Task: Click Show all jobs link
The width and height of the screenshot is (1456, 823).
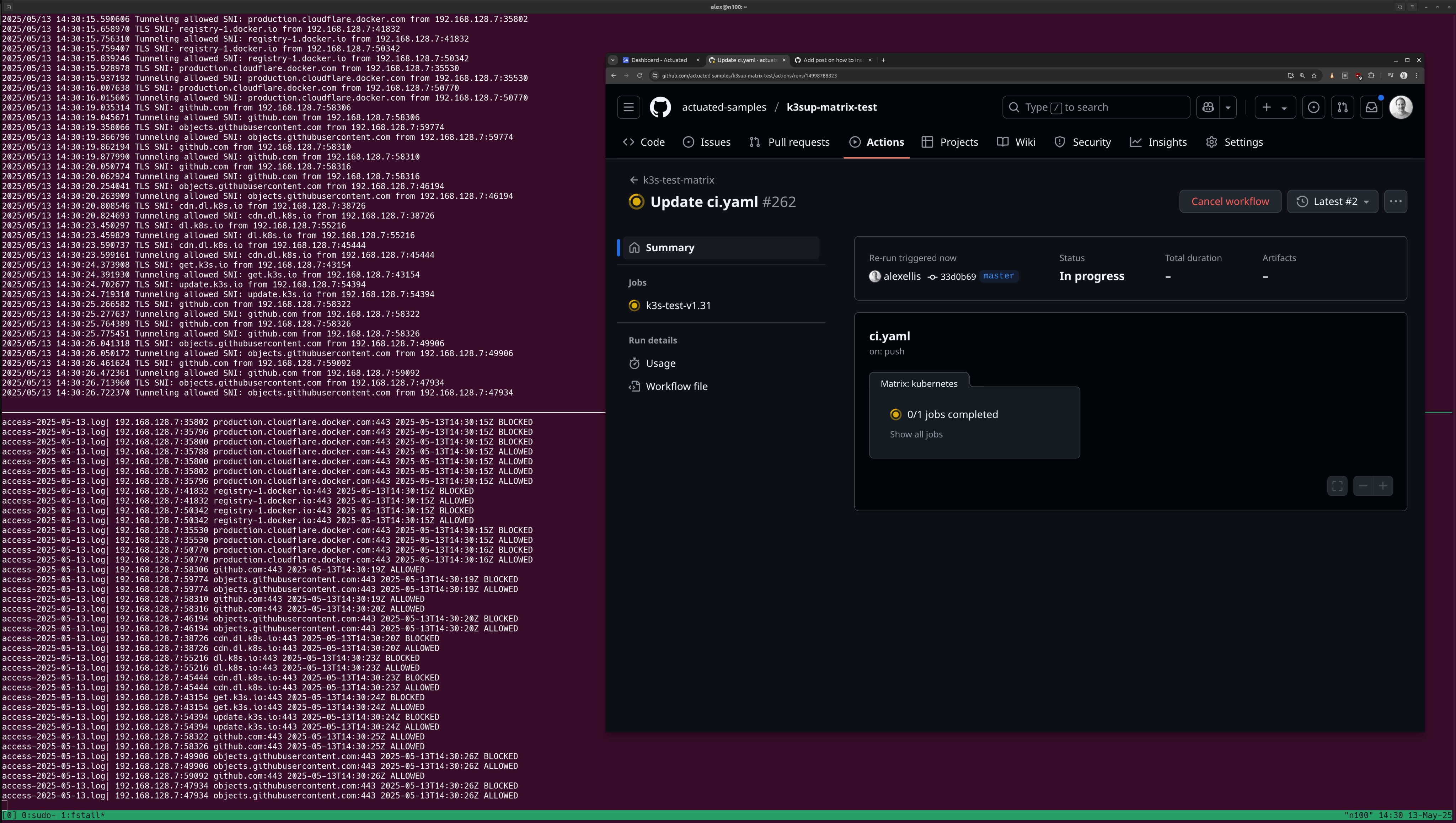Action: 916,435
